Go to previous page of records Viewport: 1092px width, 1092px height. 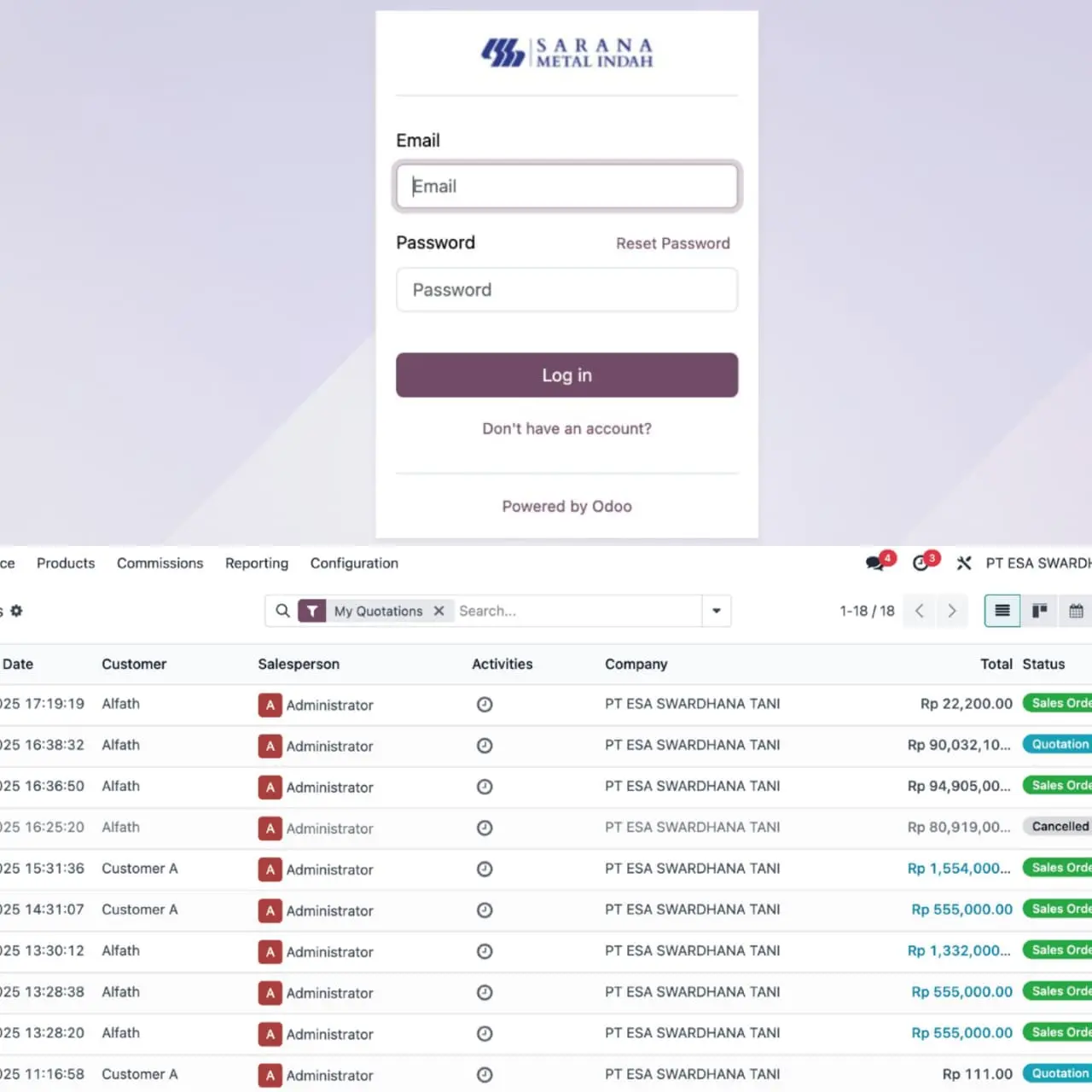[920, 611]
